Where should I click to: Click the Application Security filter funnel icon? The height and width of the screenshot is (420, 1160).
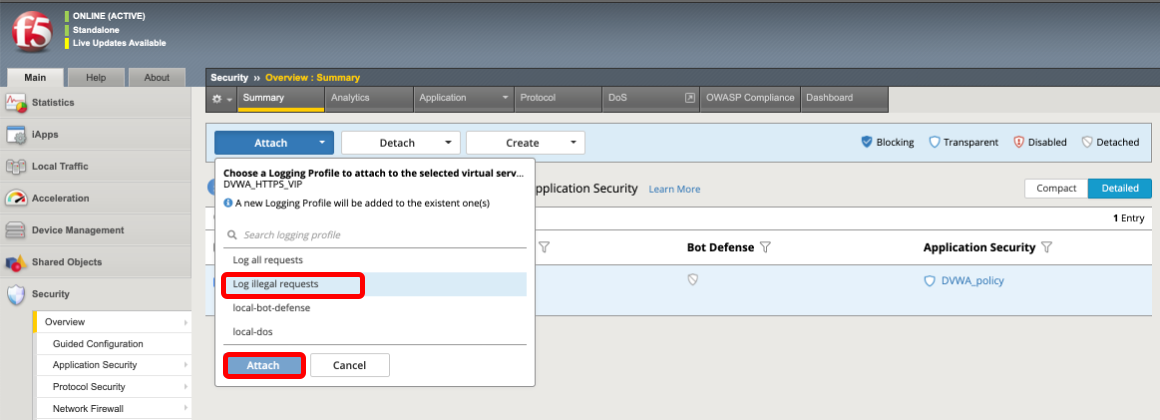pyautogui.click(x=1047, y=248)
